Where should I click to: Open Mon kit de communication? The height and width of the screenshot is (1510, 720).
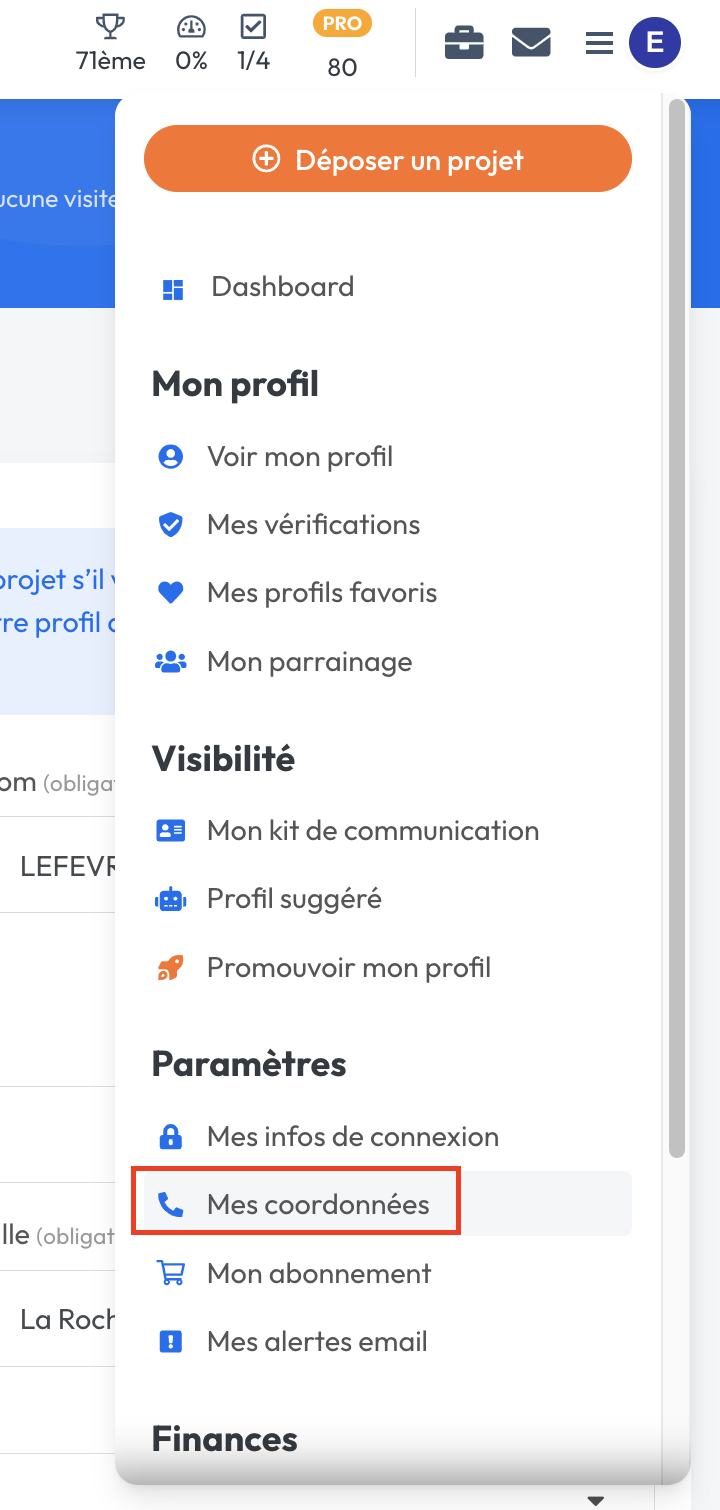click(x=372, y=831)
